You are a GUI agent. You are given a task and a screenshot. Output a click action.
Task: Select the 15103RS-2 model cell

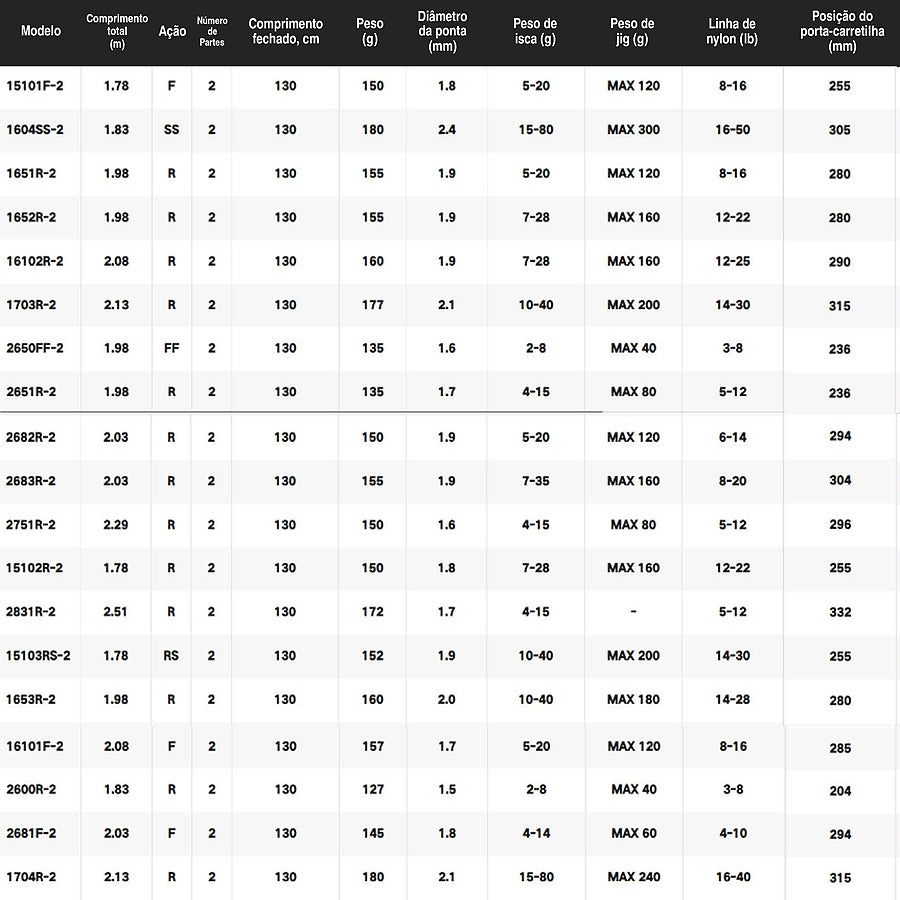tap(38, 655)
